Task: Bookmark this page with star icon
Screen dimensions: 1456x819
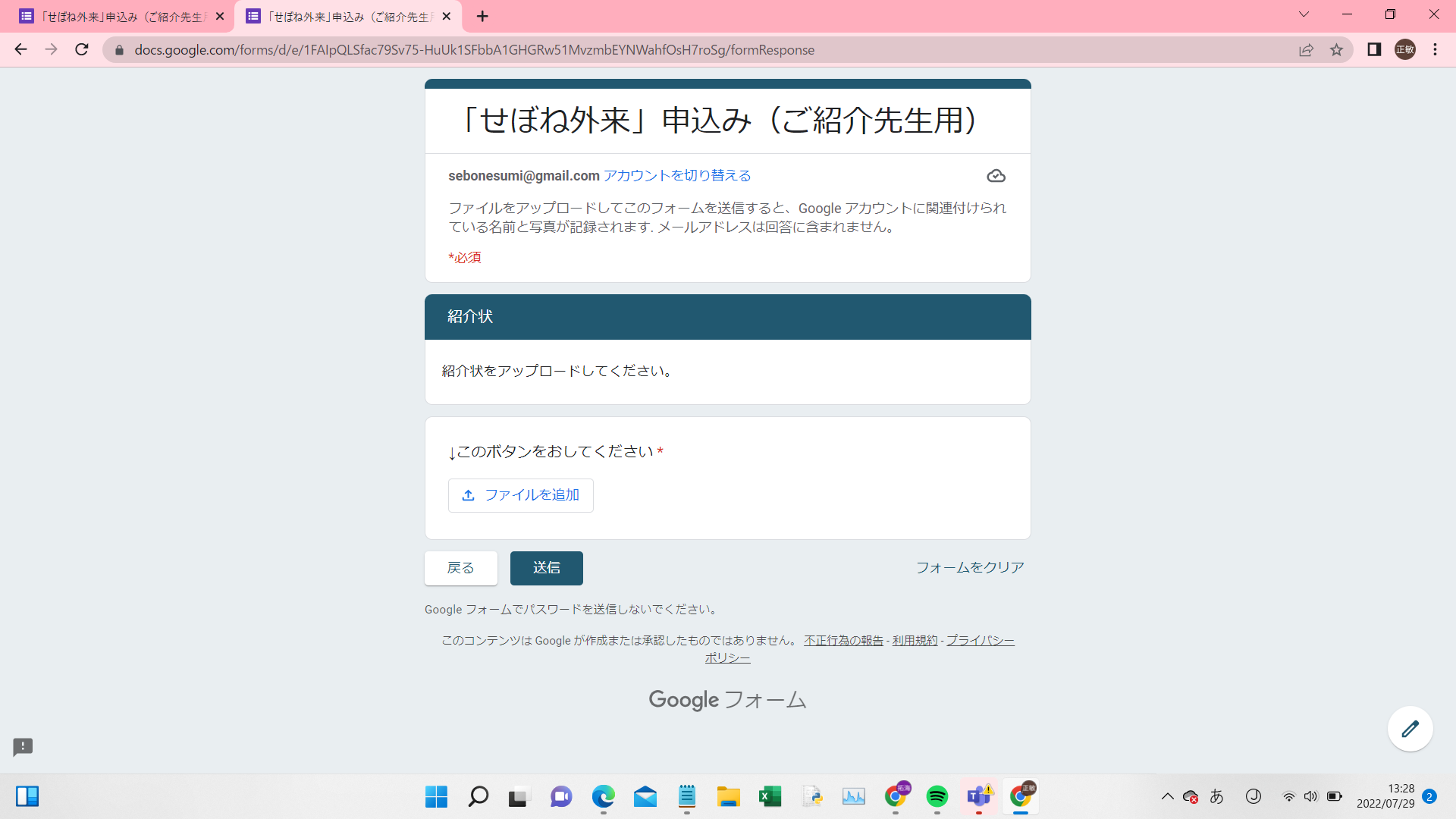Action: [x=1336, y=50]
